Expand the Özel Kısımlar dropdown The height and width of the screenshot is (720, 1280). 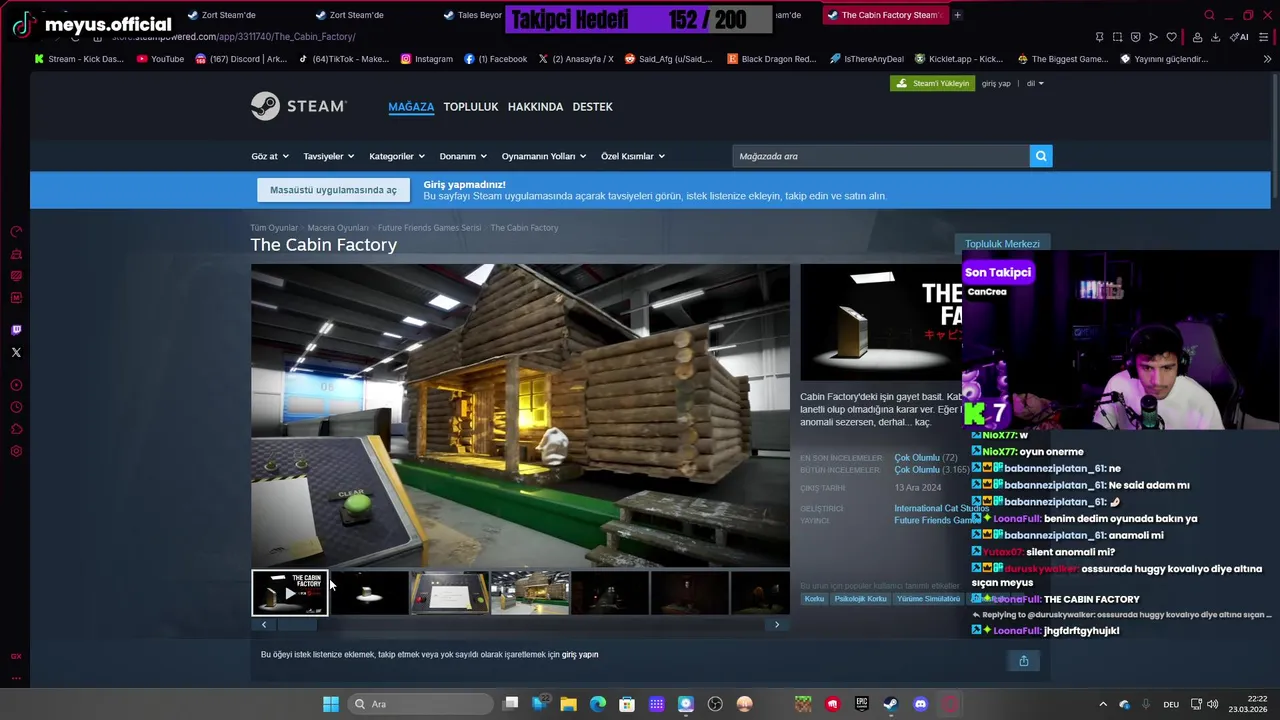pyautogui.click(x=633, y=156)
